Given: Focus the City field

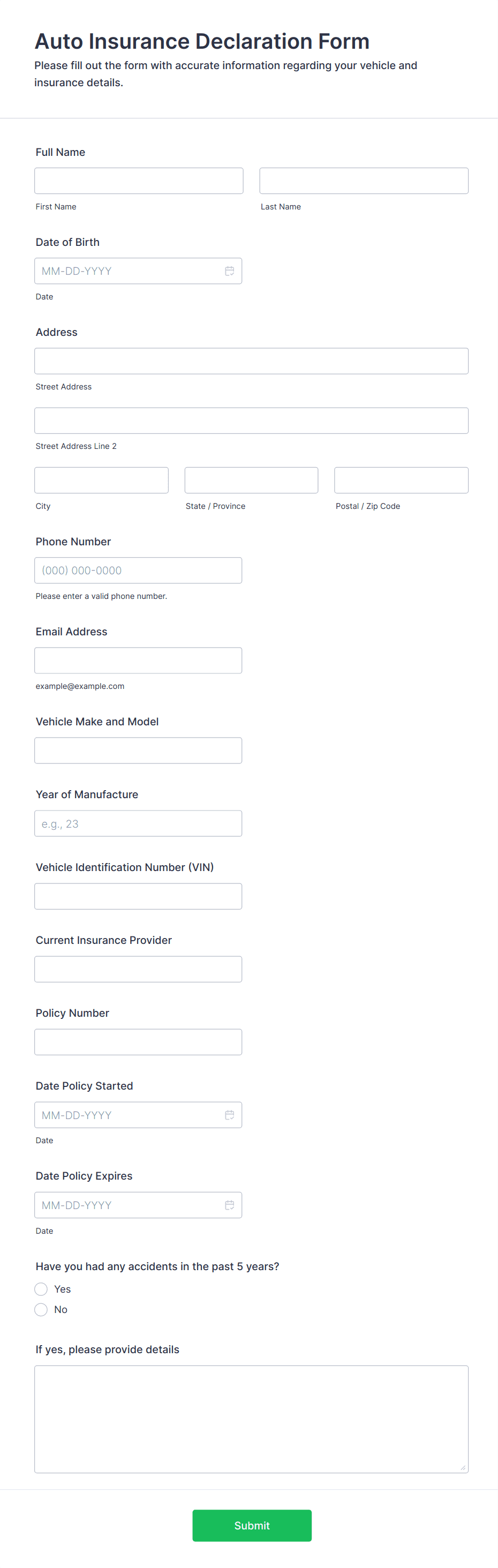Looking at the screenshot, I should tap(101, 479).
